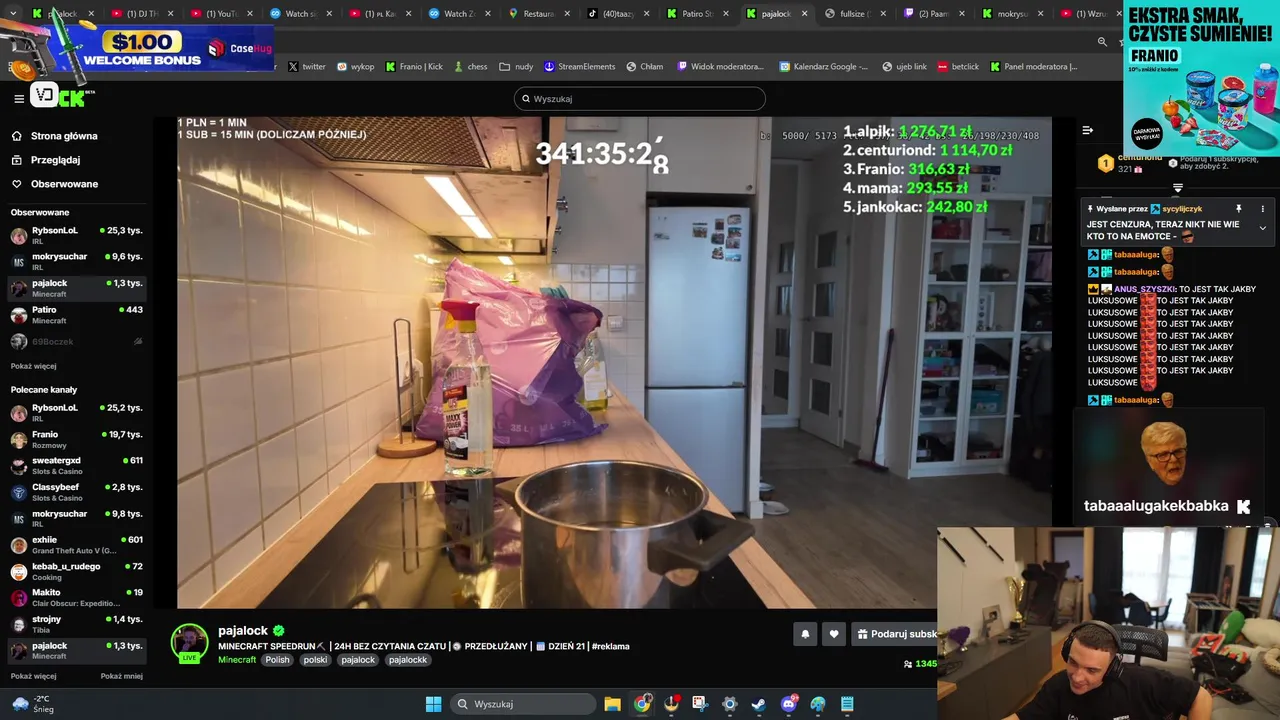Toggle stream notifications bell
This screenshot has width=1280, height=720.
(x=805, y=634)
